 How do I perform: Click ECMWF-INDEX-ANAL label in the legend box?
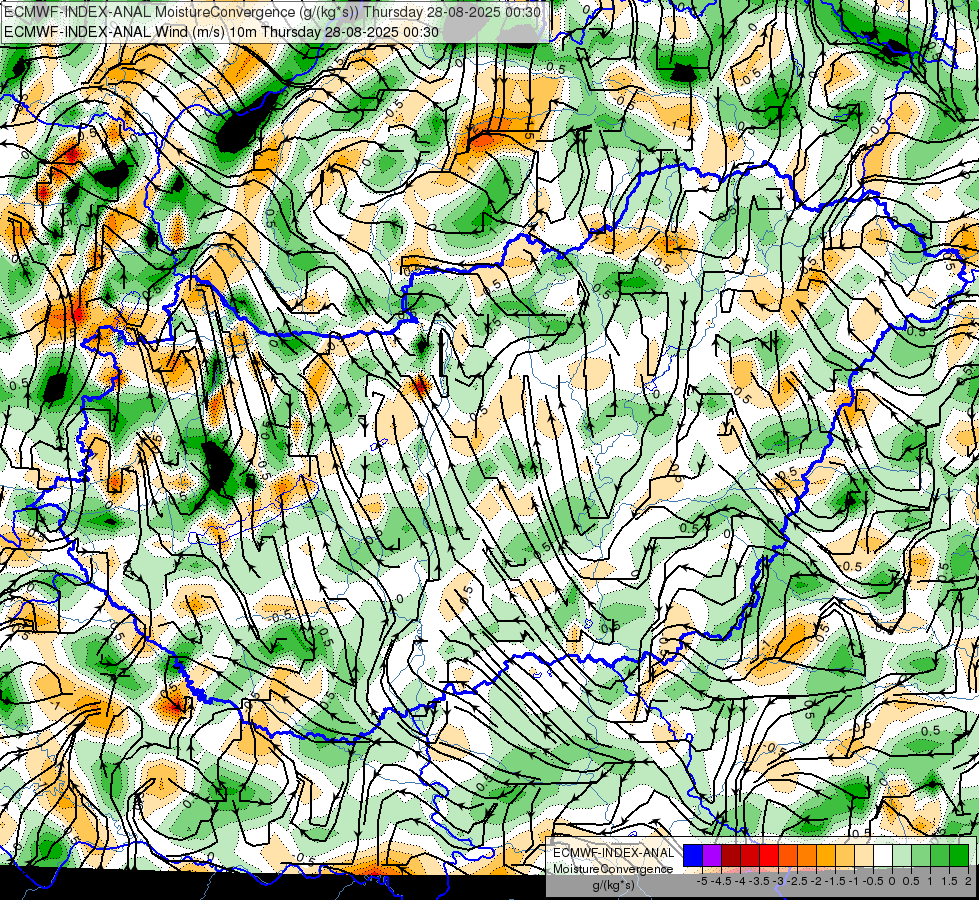(x=613, y=853)
